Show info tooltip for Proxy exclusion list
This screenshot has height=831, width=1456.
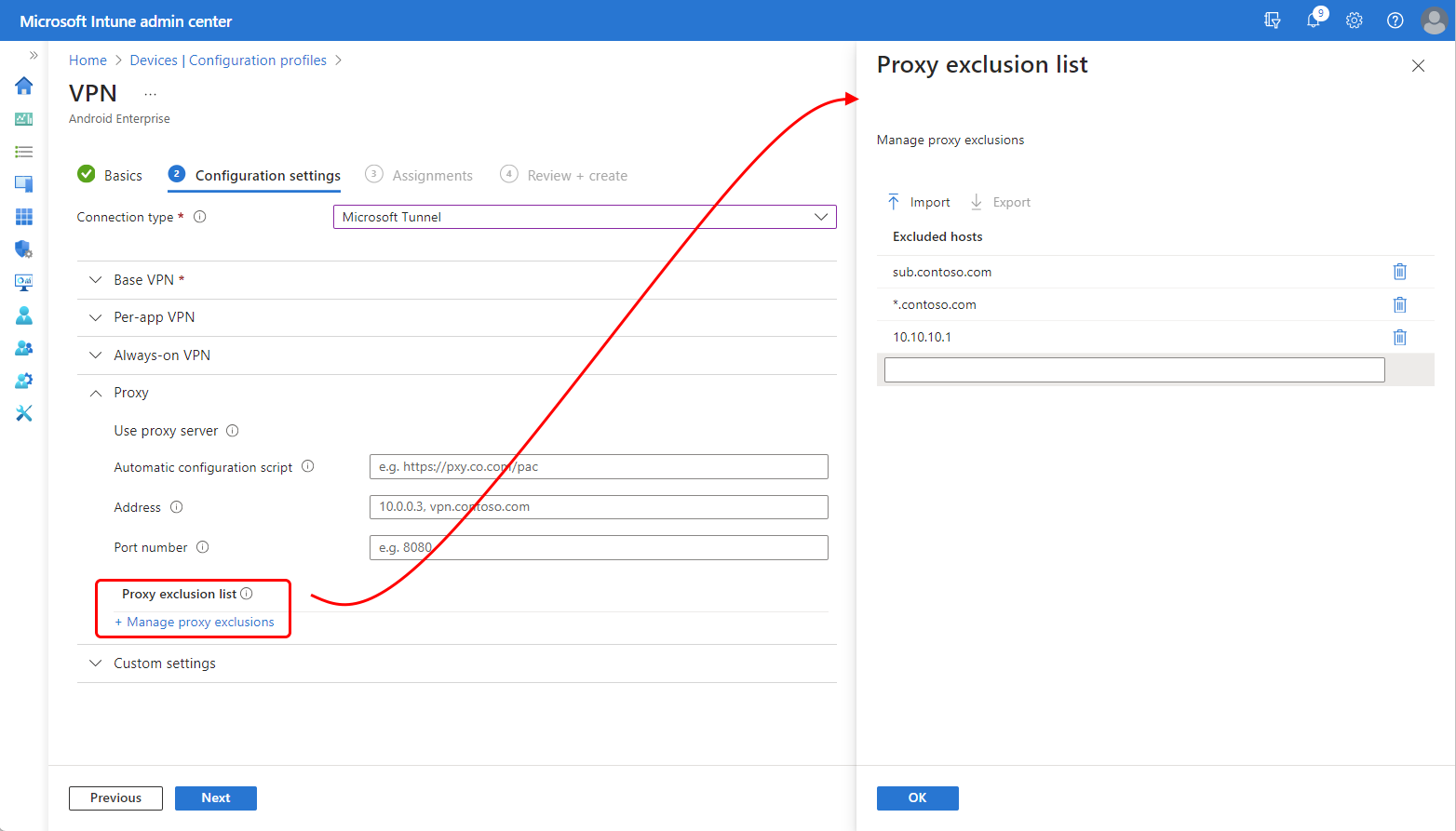[247, 594]
